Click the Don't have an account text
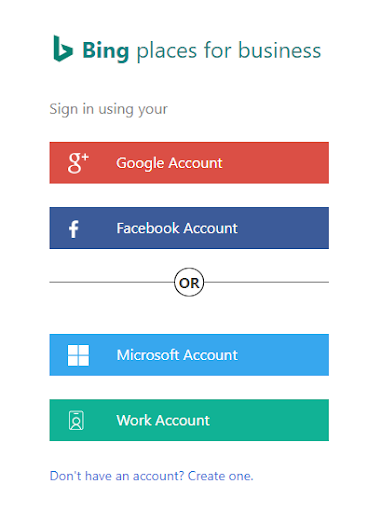The width and height of the screenshot is (382, 512). tap(117, 476)
